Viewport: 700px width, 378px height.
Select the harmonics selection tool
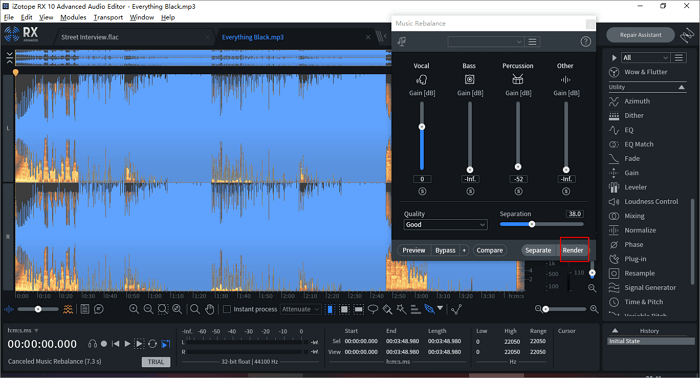click(x=416, y=309)
